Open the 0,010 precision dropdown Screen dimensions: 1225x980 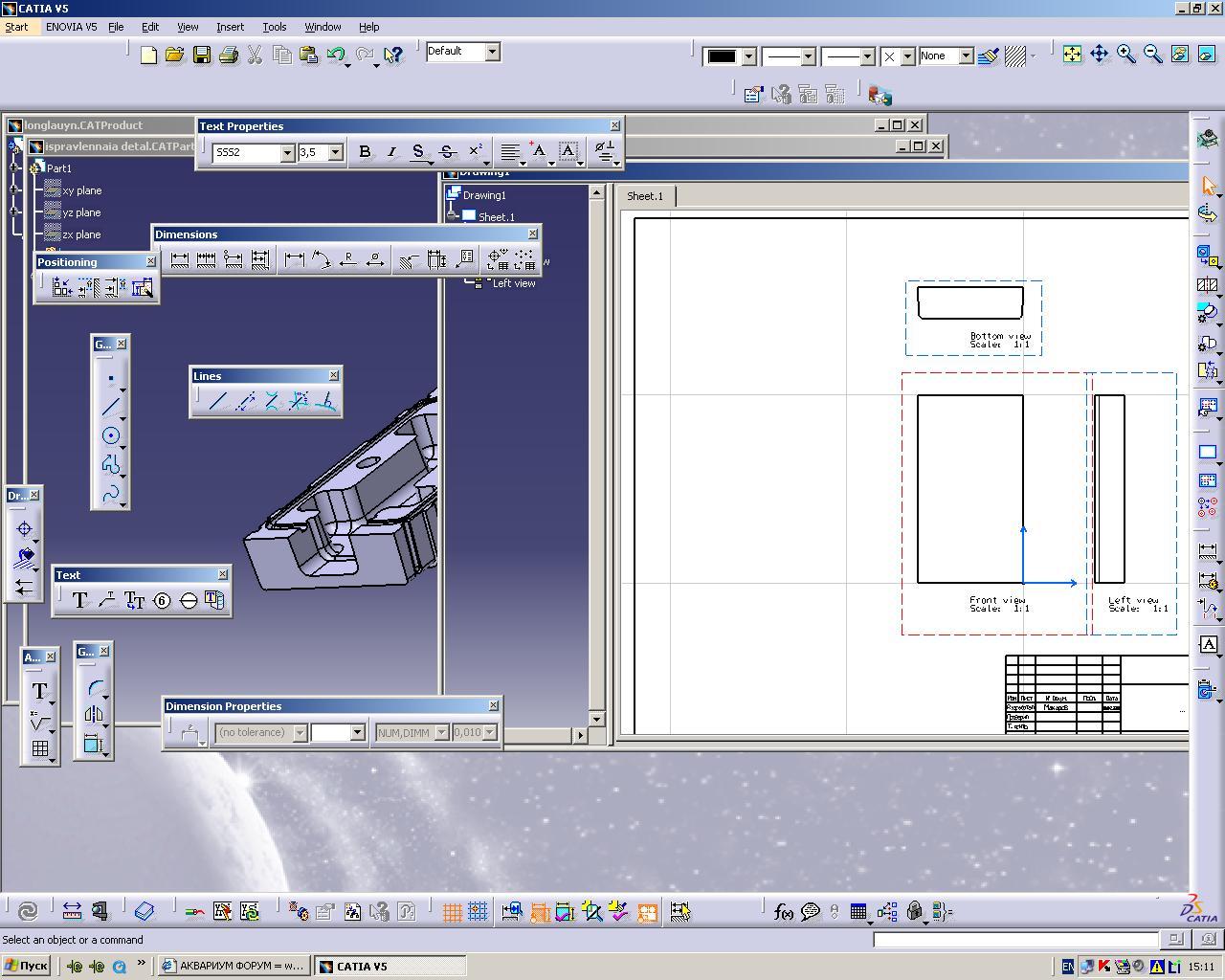pyautogui.click(x=489, y=732)
